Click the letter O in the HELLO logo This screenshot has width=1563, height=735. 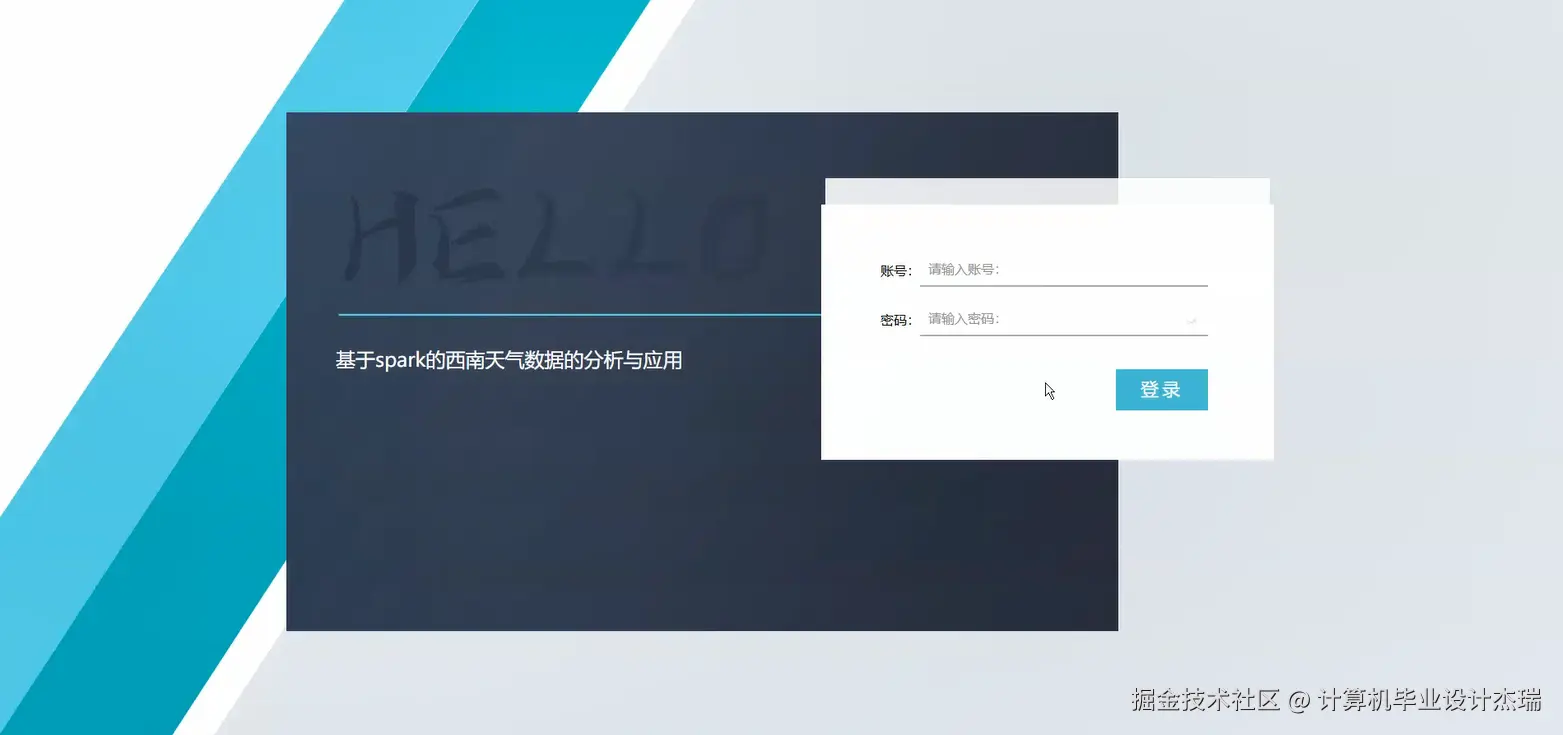[x=735, y=235]
